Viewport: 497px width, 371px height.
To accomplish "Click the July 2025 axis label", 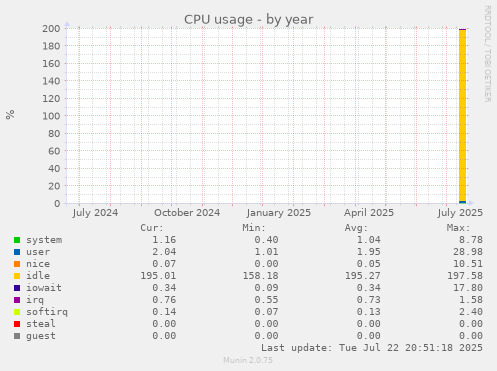I will [x=460, y=213].
